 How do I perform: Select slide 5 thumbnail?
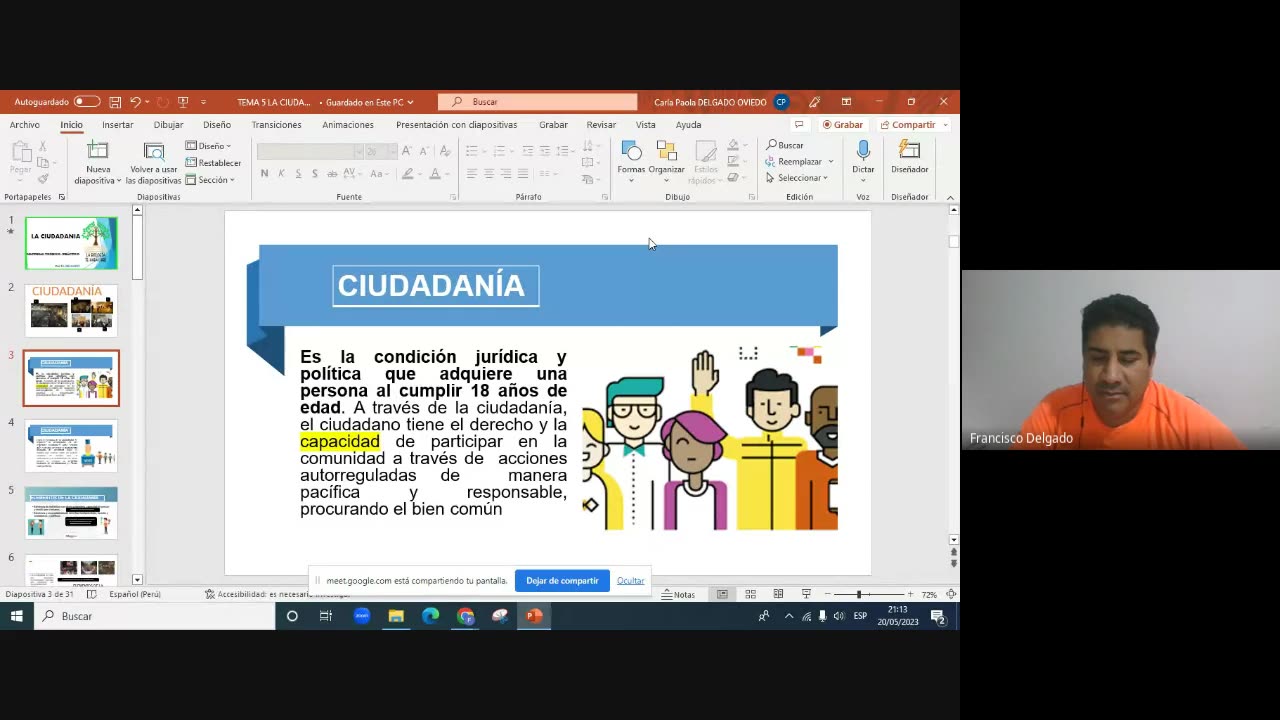tap(71, 513)
